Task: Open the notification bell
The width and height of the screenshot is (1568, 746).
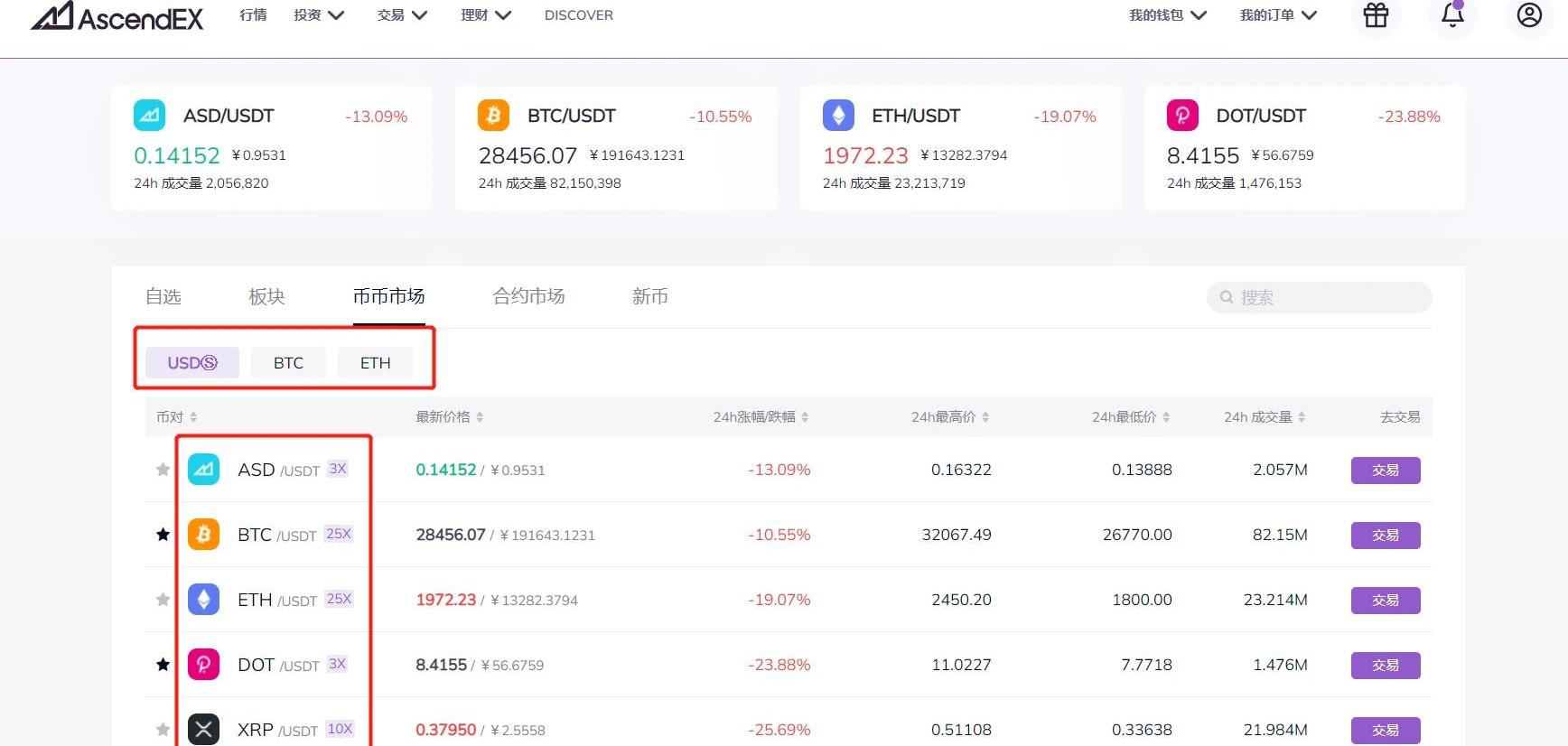Action: pos(1452,15)
